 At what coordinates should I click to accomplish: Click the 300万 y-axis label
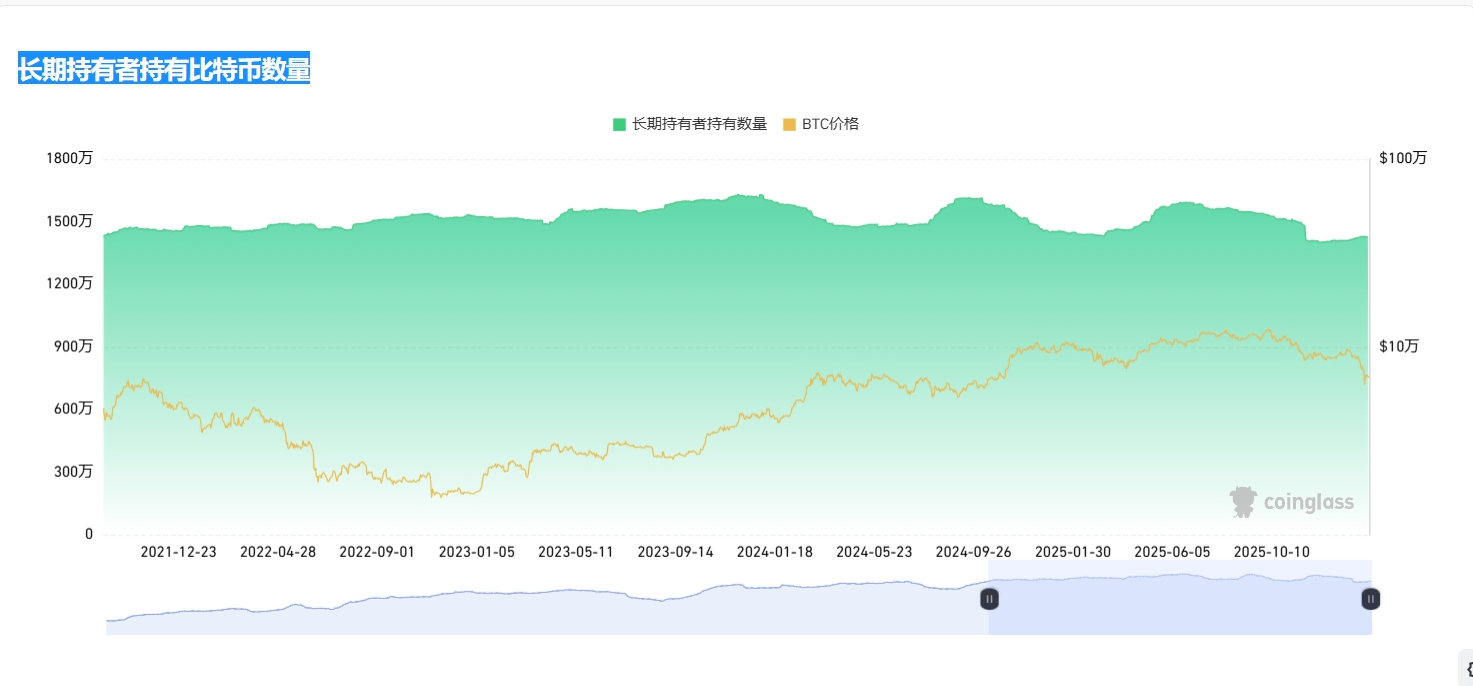pyautogui.click(x=73, y=471)
